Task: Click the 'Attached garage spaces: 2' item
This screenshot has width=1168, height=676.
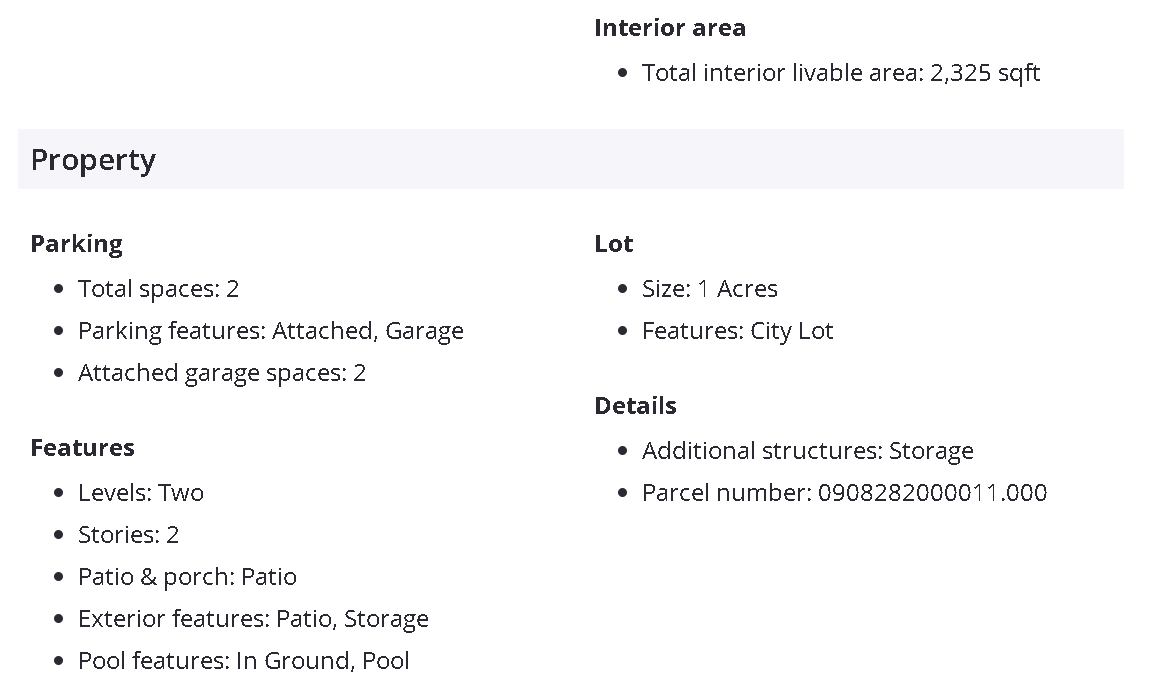Action: [x=221, y=373]
